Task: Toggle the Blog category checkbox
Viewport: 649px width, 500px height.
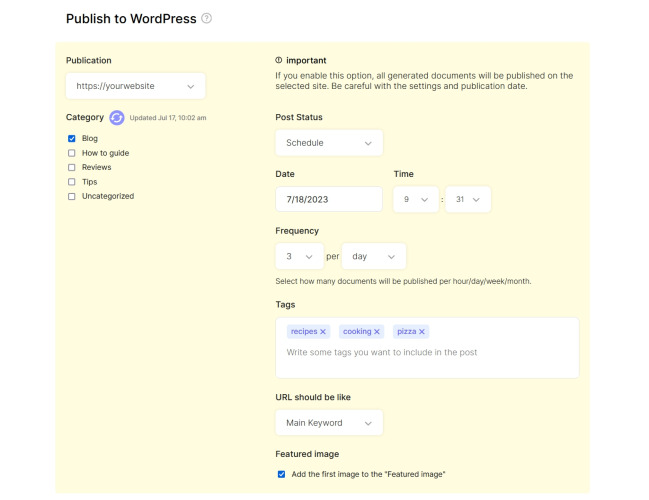Action: (x=72, y=138)
